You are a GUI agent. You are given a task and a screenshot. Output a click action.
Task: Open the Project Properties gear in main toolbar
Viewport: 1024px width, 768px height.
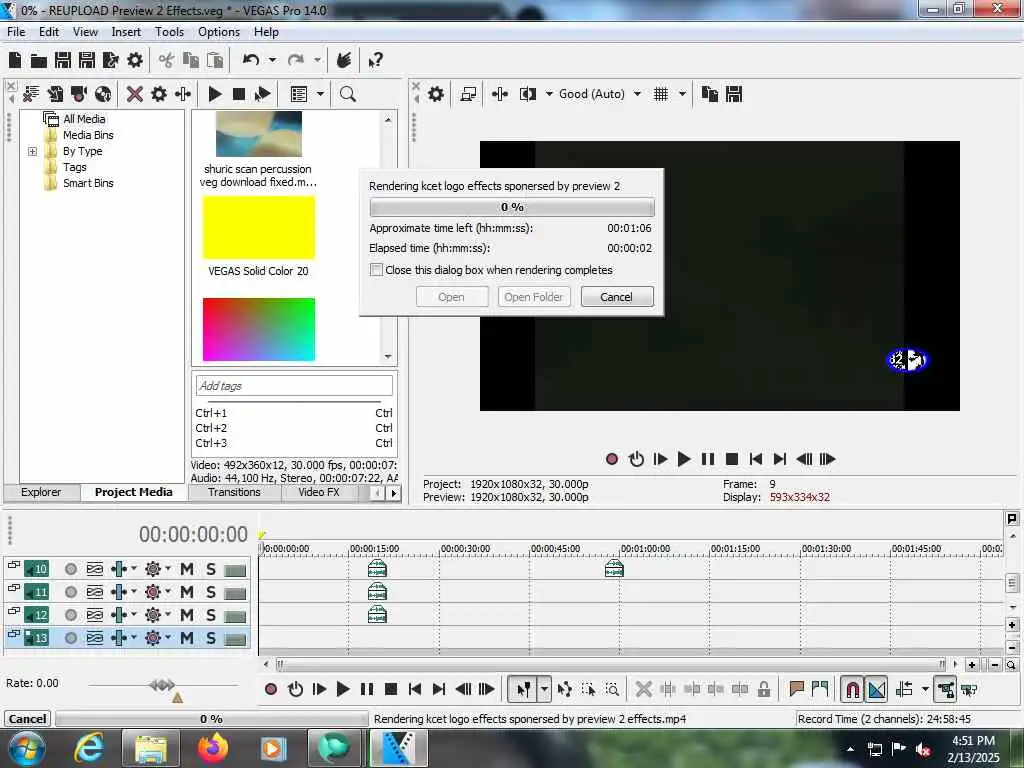(135, 60)
